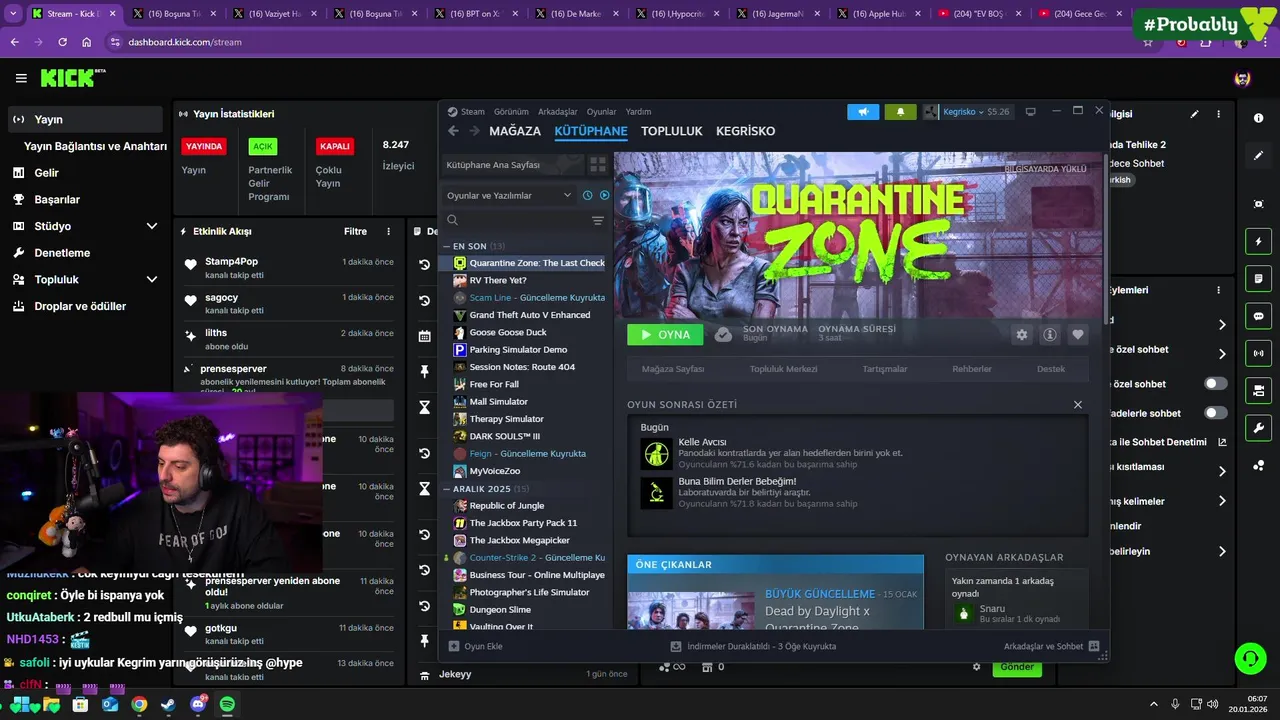This screenshot has height=720, width=1280.
Task: Click the cloud sync status icon
Action: (723, 334)
